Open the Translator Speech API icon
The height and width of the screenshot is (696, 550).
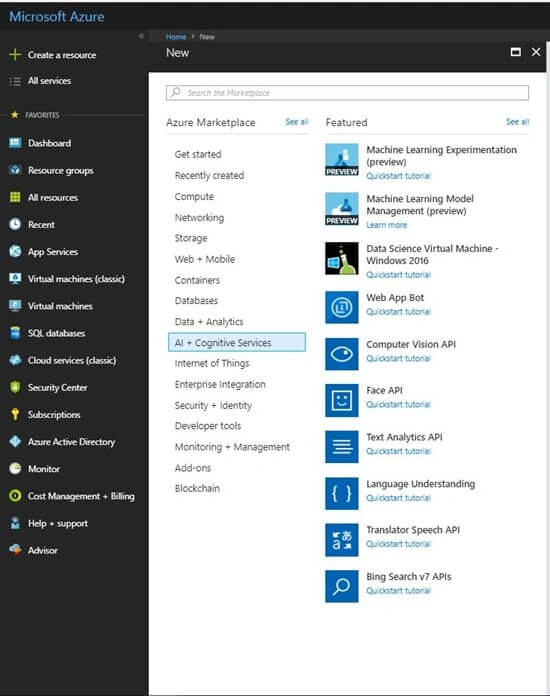click(x=341, y=540)
